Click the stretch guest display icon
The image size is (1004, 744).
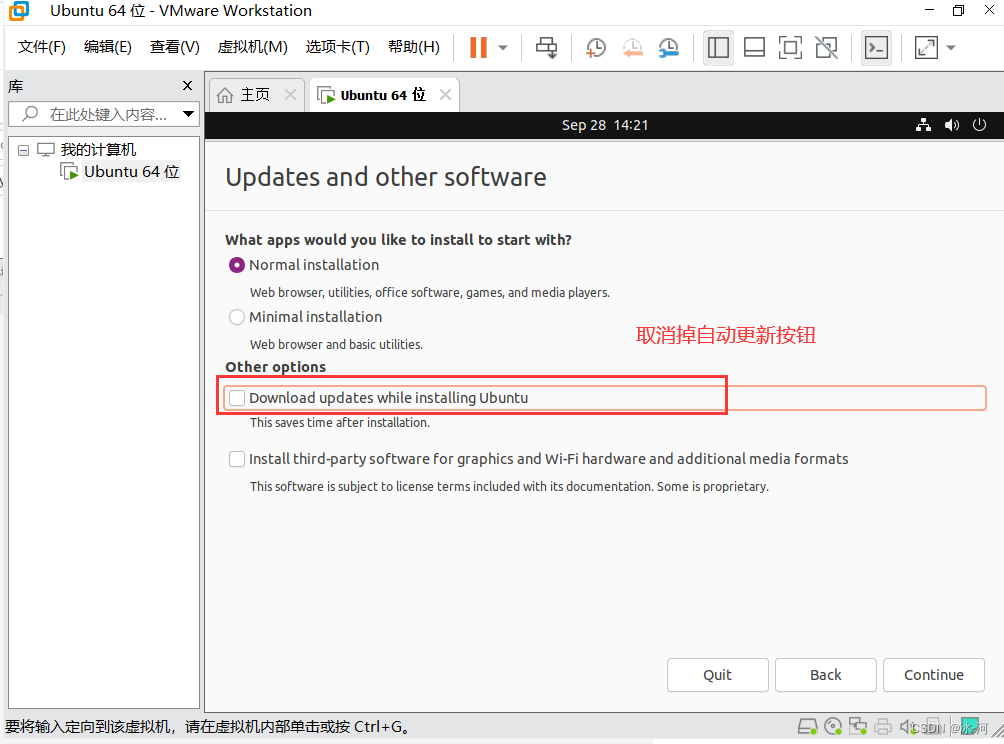click(x=926, y=47)
